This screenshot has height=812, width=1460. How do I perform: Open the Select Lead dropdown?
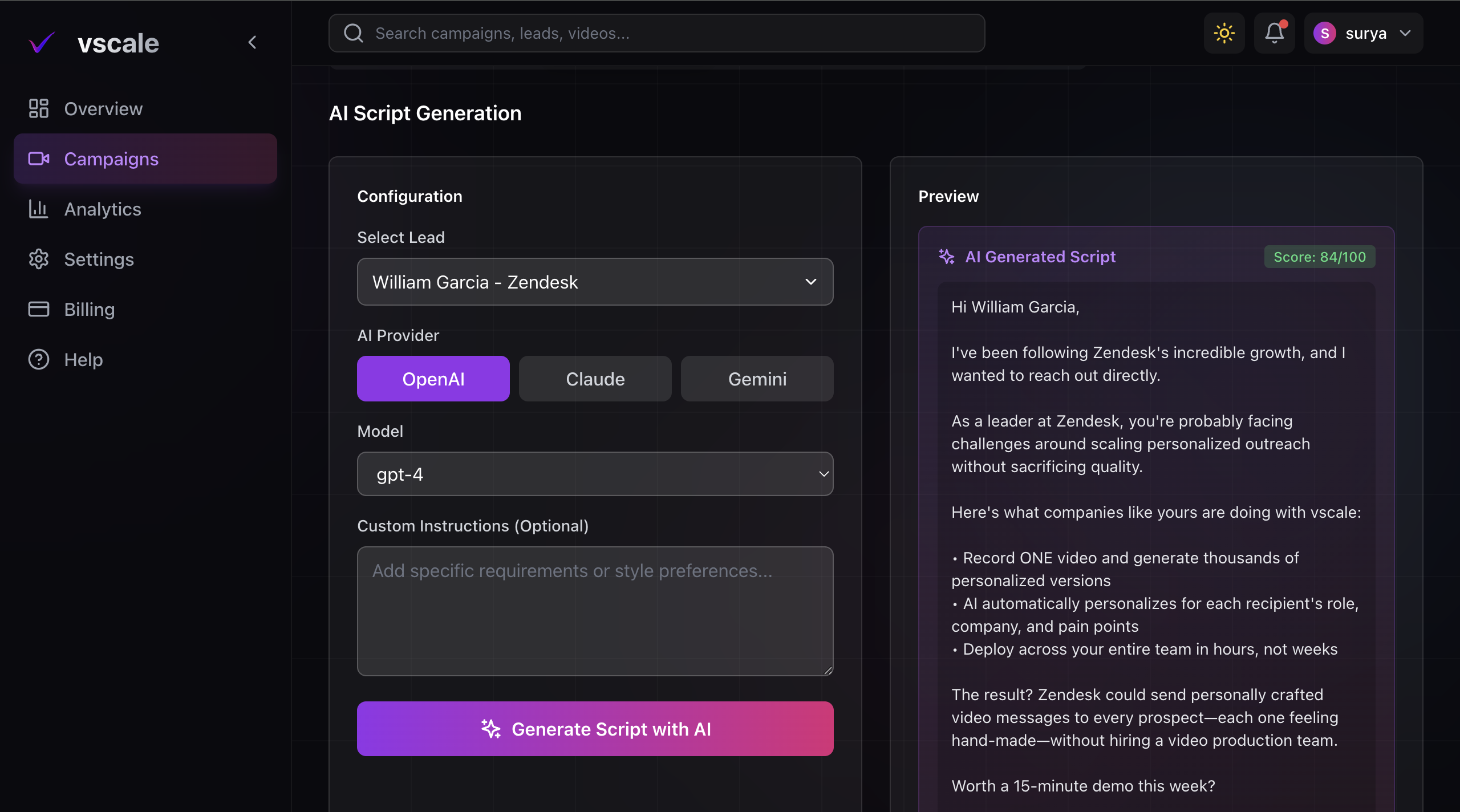(x=595, y=282)
